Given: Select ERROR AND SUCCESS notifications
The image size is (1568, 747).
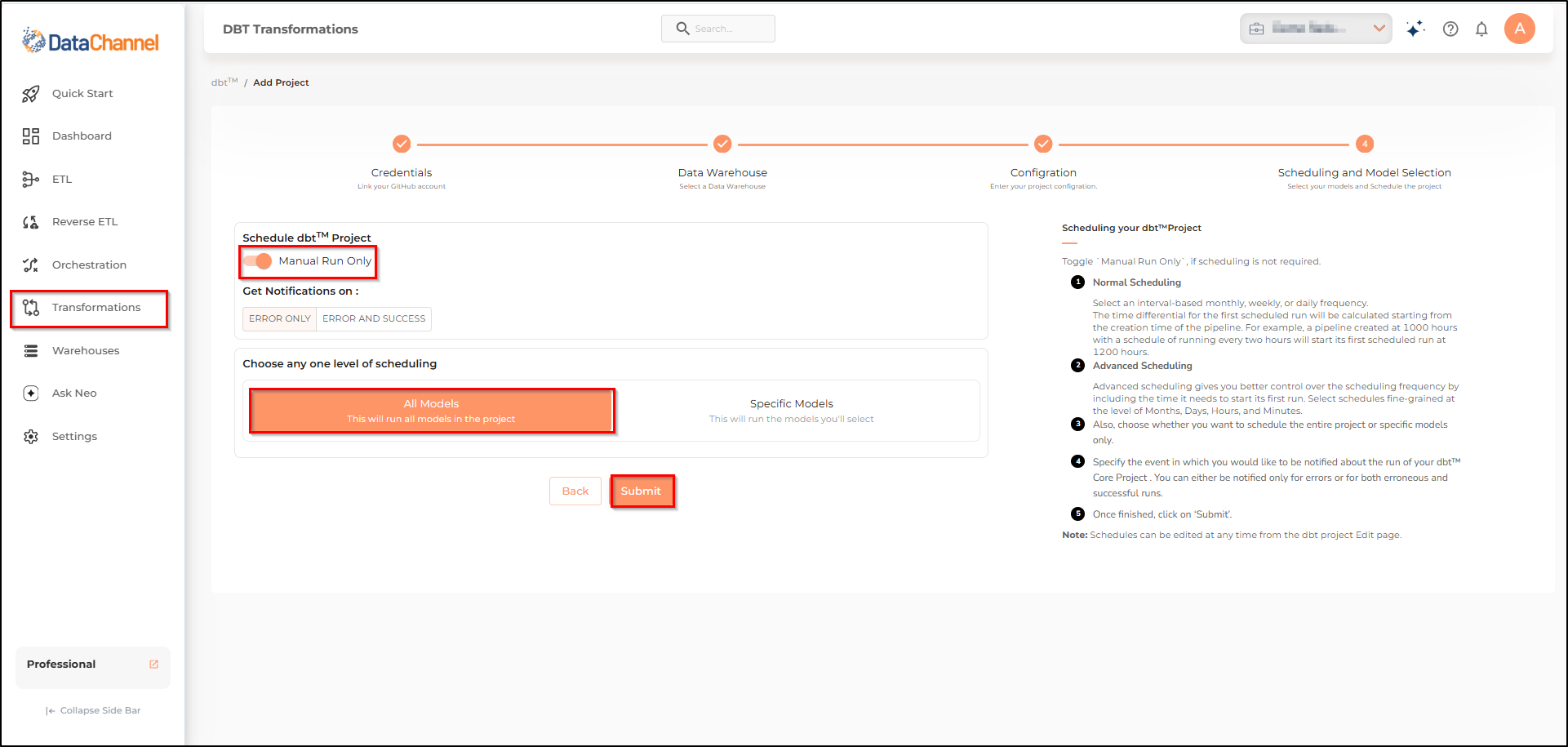Looking at the screenshot, I should click(374, 319).
